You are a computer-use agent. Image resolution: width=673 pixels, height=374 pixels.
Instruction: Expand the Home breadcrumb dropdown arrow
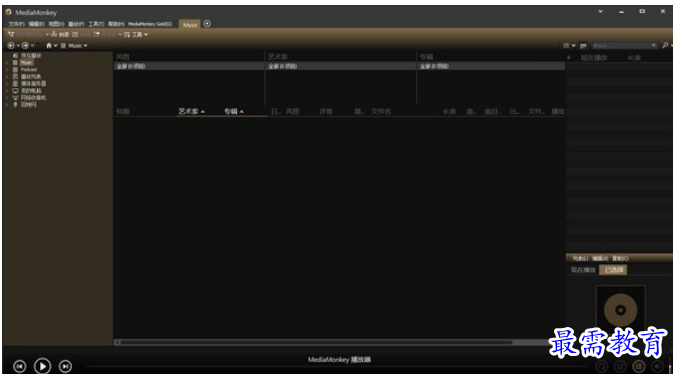pyautogui.click(x=56, y=46)
